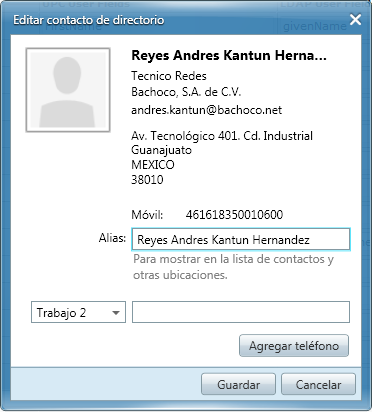Open the Trabajo 2 phone type dropdown

(x=78, y=312)
